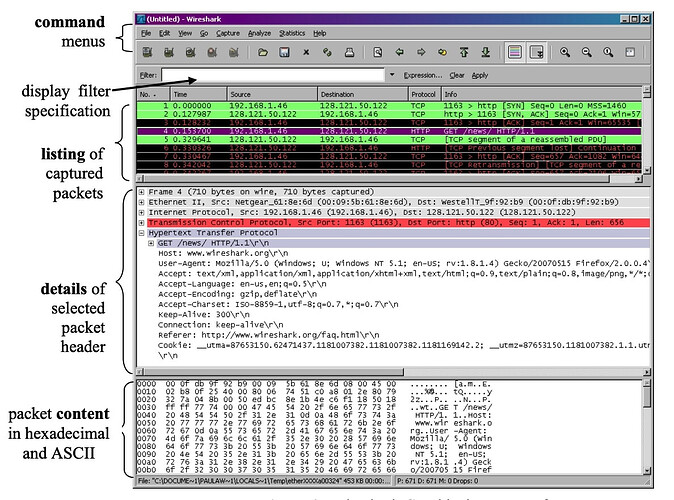Open the filter history dropdown arrow
The image size is (674, 500).
click(392, 75)
